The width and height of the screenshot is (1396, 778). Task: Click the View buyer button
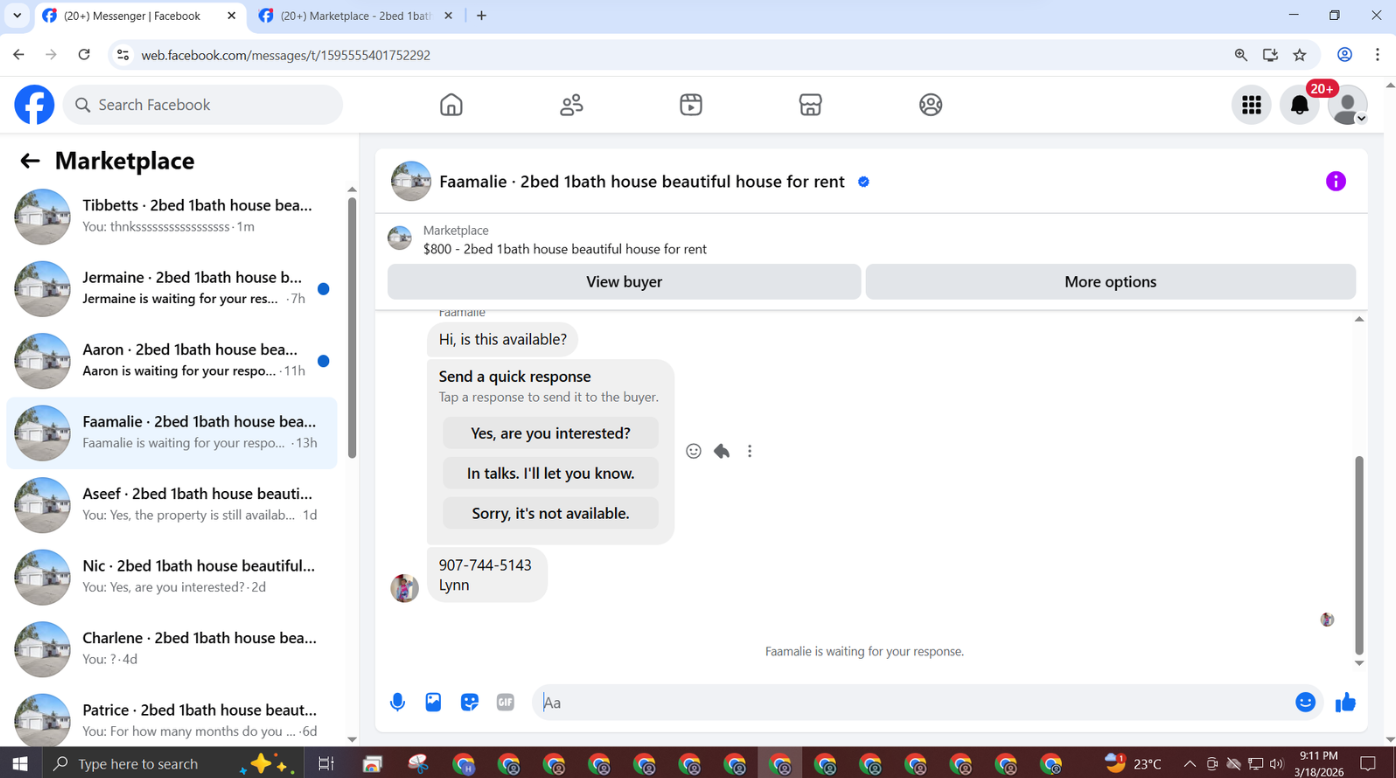[624, 282]
